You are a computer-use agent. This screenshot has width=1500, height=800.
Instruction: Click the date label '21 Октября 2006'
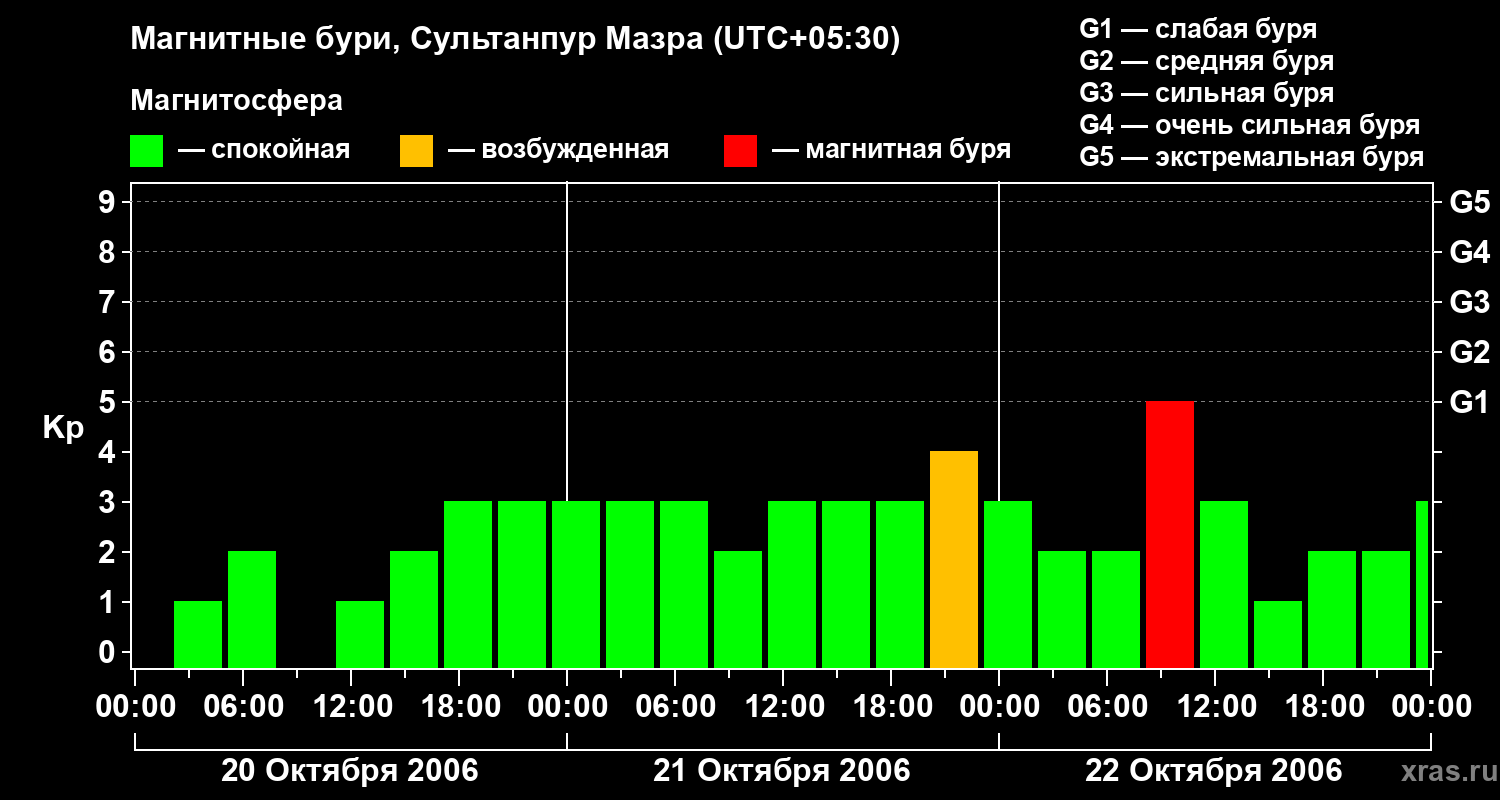tap(782, 771)
